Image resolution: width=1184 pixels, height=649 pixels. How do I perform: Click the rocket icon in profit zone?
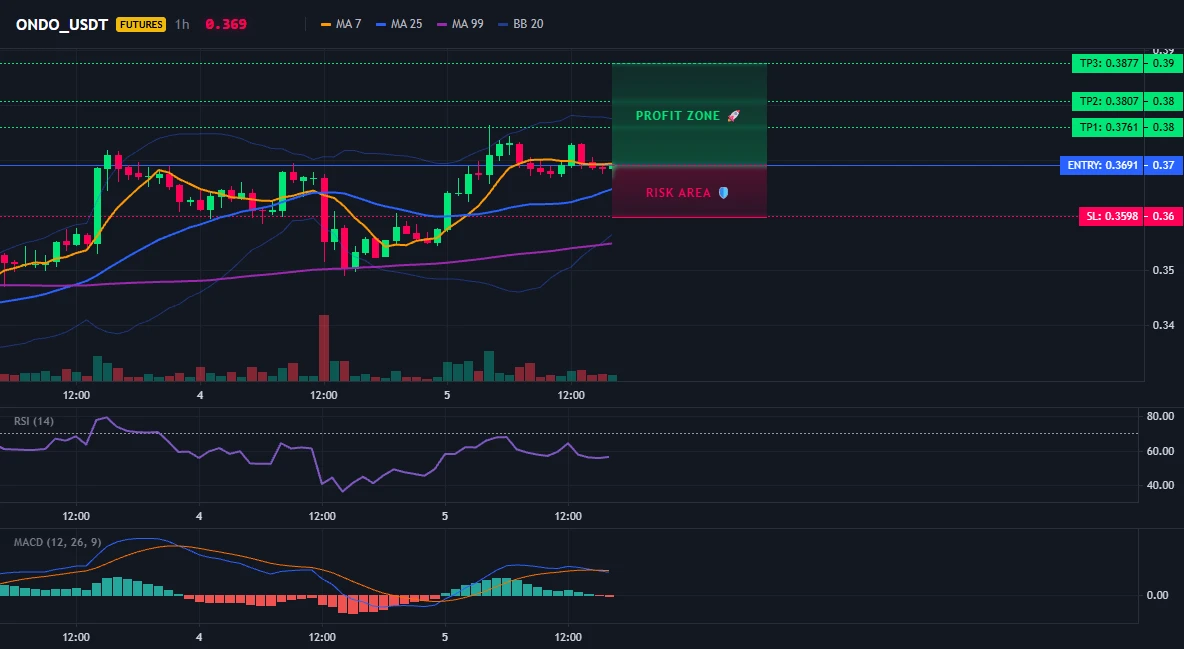[x=733, y=116]
